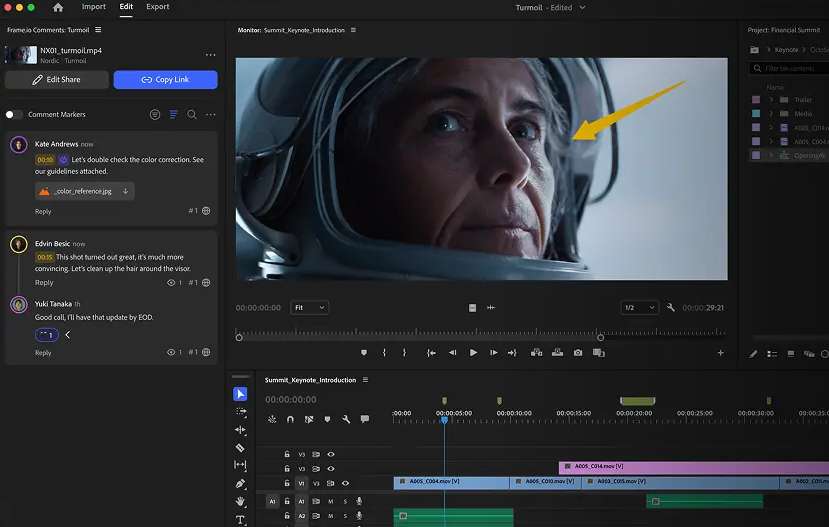Select the Slip tool
Screen dimensions: 829x527
click(x=240, y=465)
